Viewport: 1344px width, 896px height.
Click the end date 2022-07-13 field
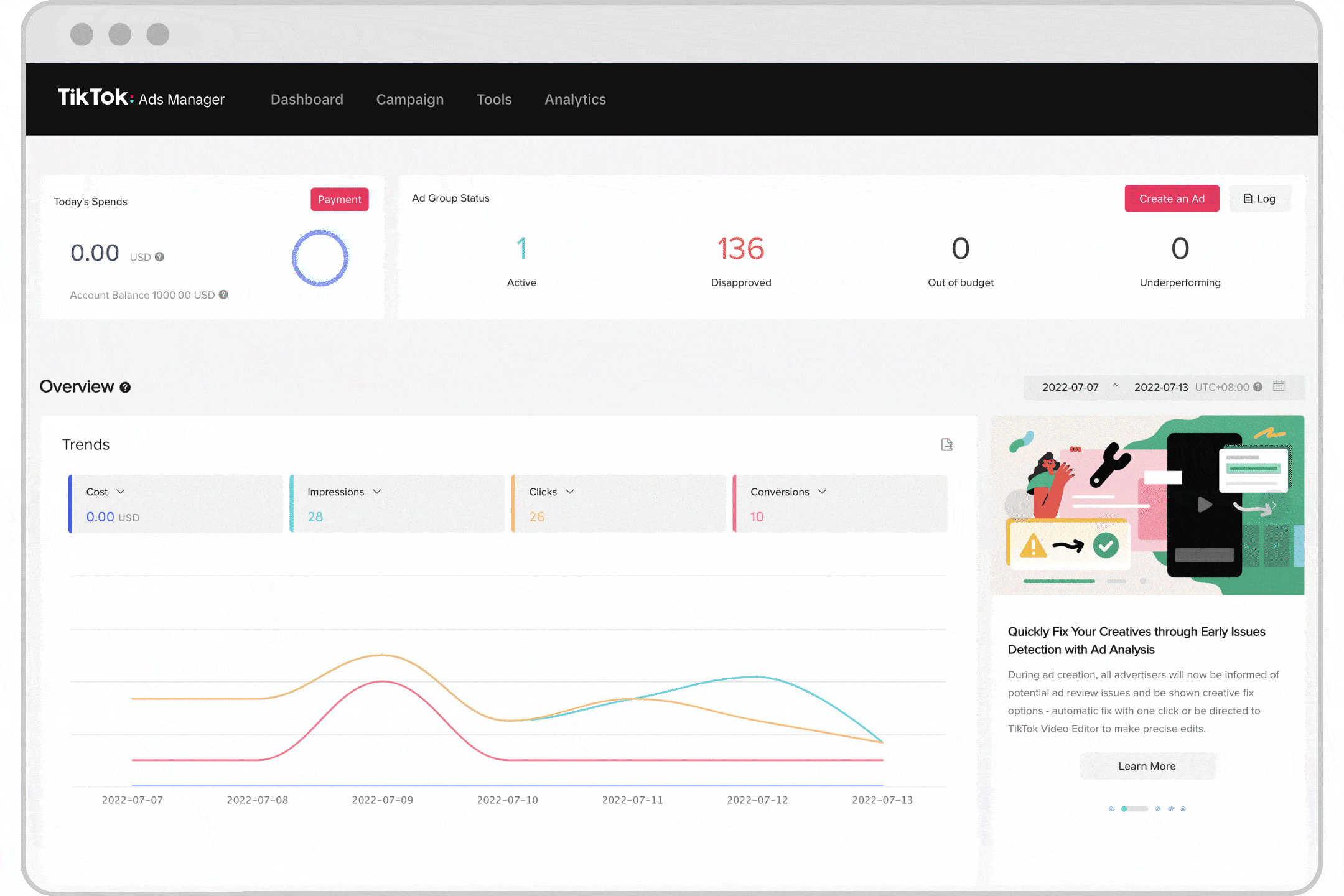tap(1160, 387)
